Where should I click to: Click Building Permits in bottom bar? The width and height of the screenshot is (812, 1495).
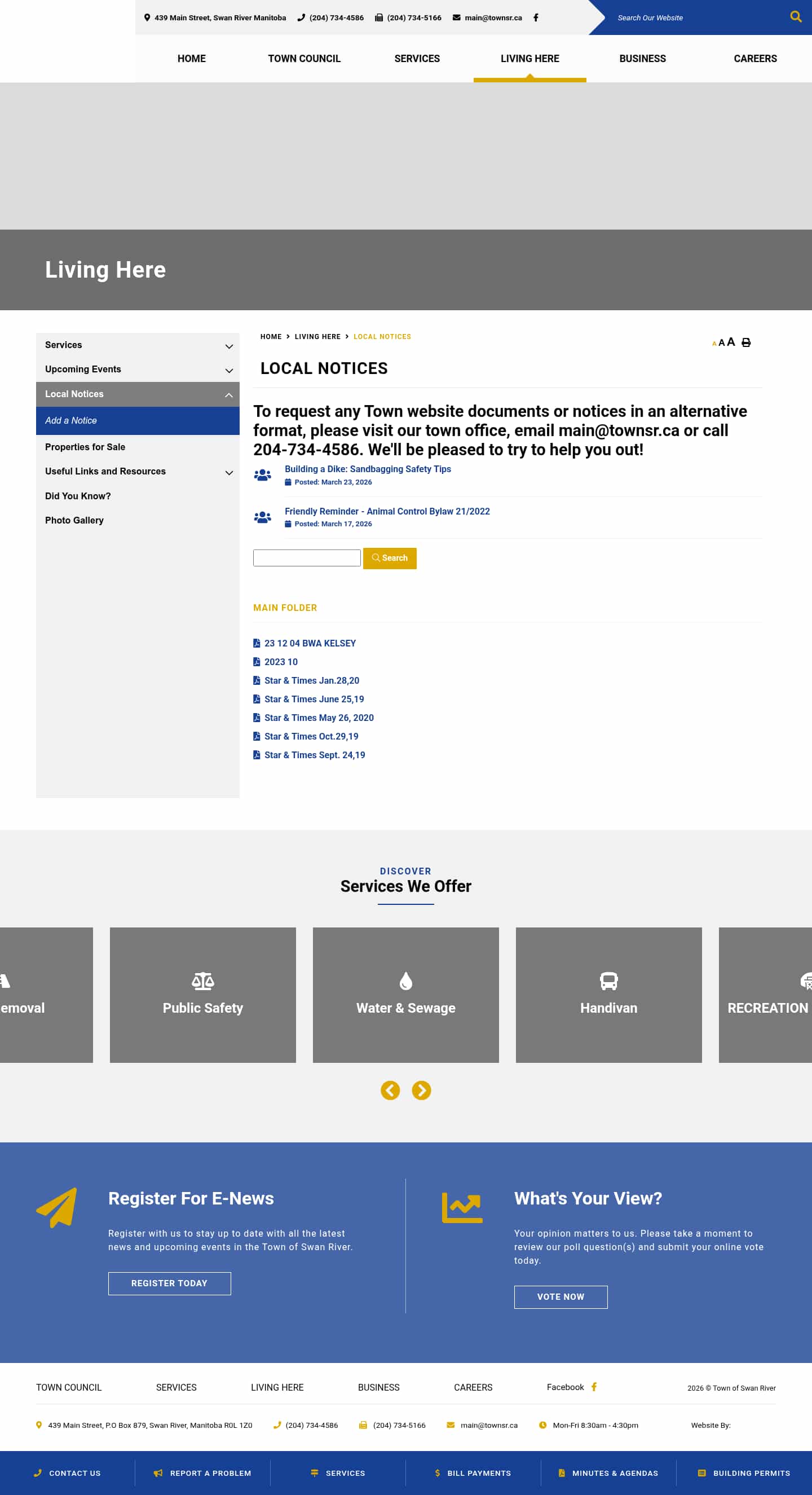tap(744, 1473)
